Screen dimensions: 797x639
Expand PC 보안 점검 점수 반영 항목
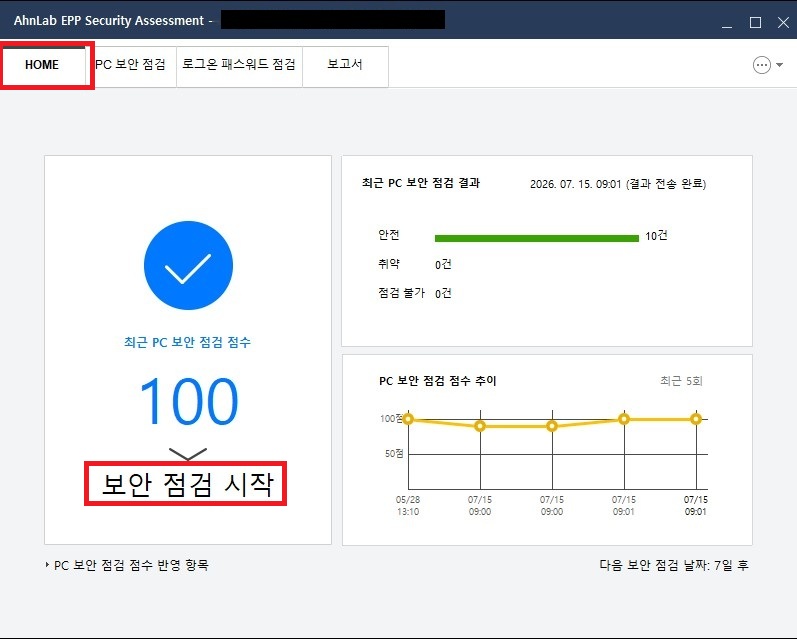point(127,565)
